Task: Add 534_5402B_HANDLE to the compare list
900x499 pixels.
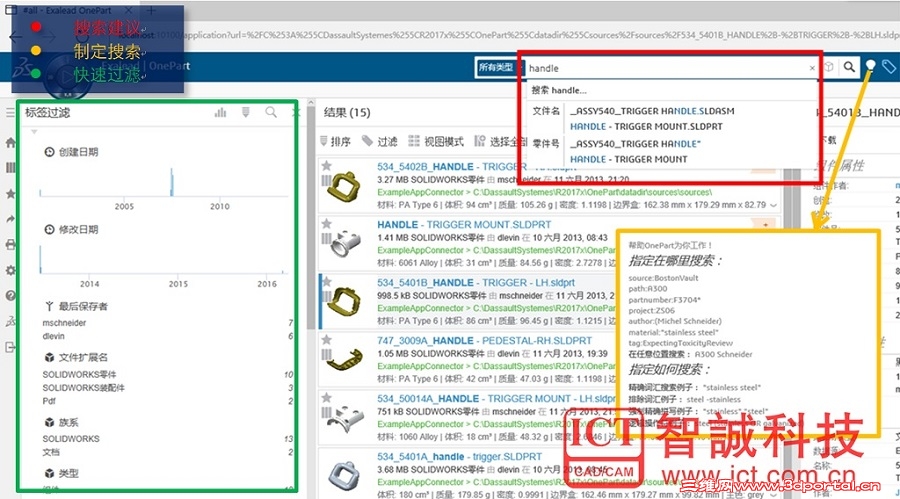Action: click(x=326, y=180)
